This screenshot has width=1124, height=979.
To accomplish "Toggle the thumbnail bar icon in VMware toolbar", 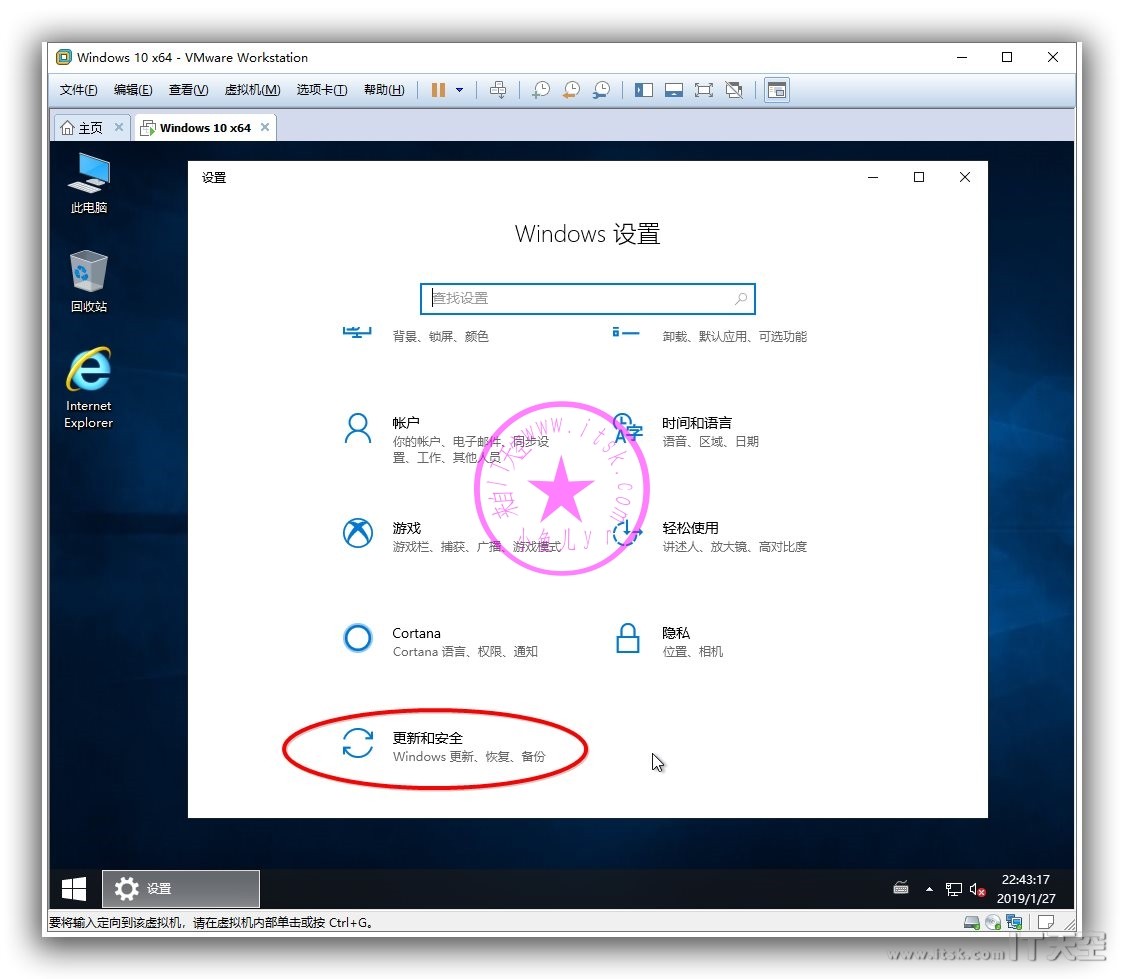I will pos(674,90).
